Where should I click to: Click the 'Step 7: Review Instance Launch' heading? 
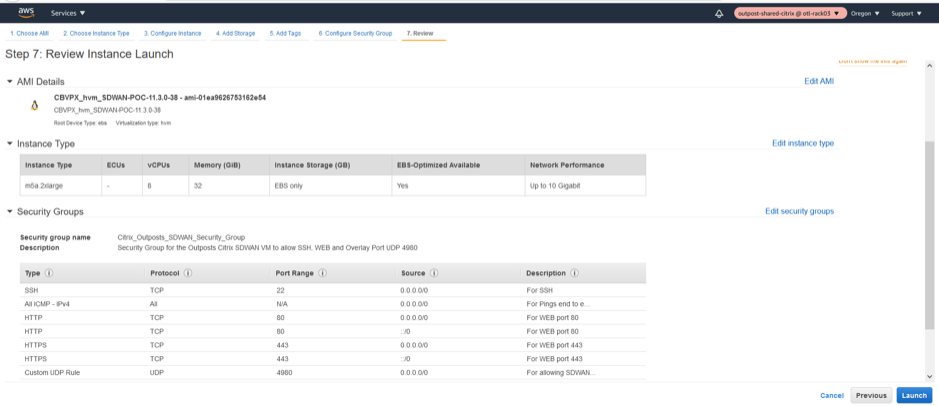89,54
